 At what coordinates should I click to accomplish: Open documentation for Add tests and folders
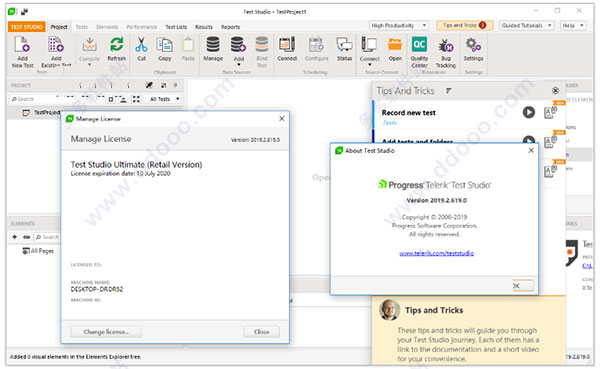tap(549, 142)
